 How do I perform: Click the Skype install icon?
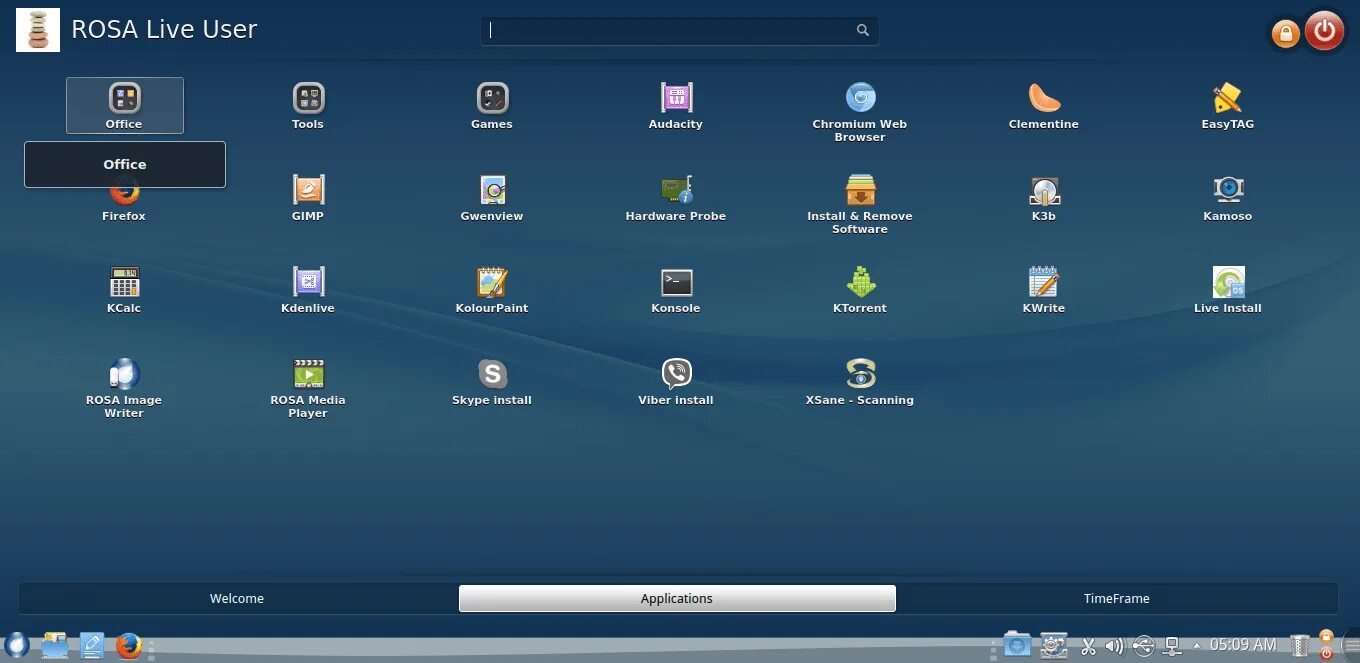(x=492, y=381)
